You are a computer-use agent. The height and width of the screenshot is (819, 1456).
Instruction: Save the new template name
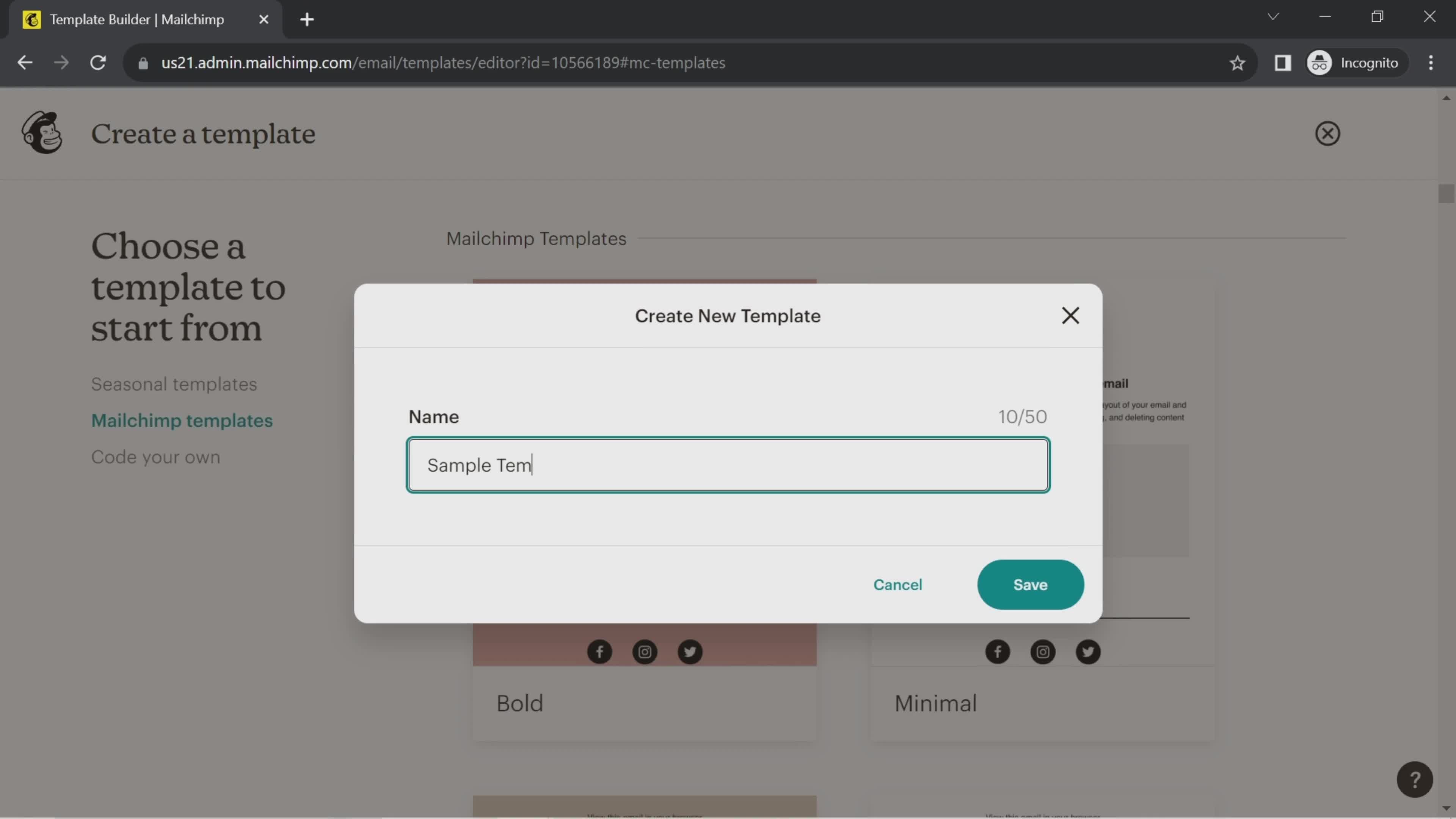pos(1030,584)
